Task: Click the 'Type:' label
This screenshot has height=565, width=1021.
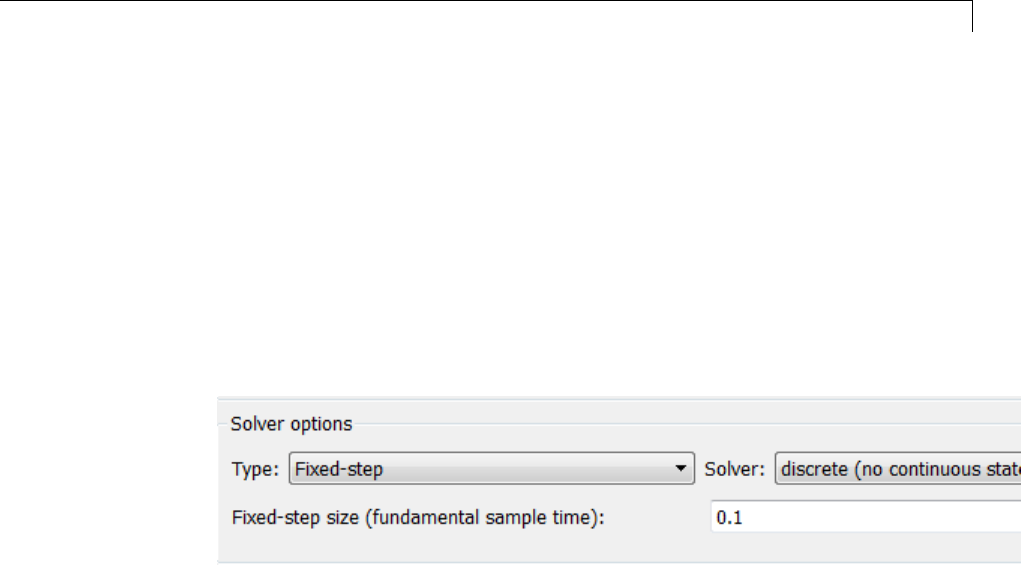Action: (x=254, y=468)
